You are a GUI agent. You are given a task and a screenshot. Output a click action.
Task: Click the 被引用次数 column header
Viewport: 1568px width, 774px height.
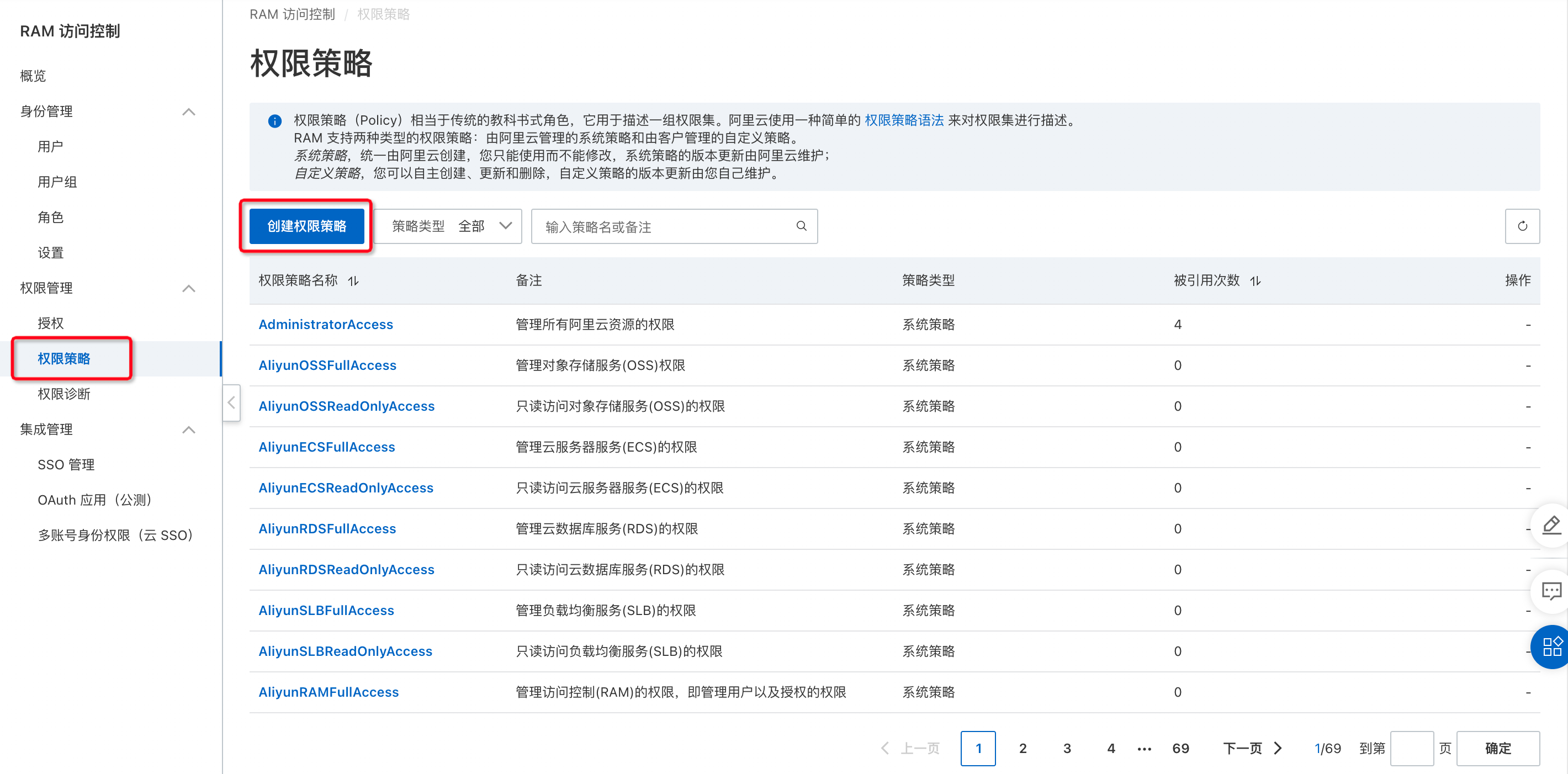(x=1206, y=280)
